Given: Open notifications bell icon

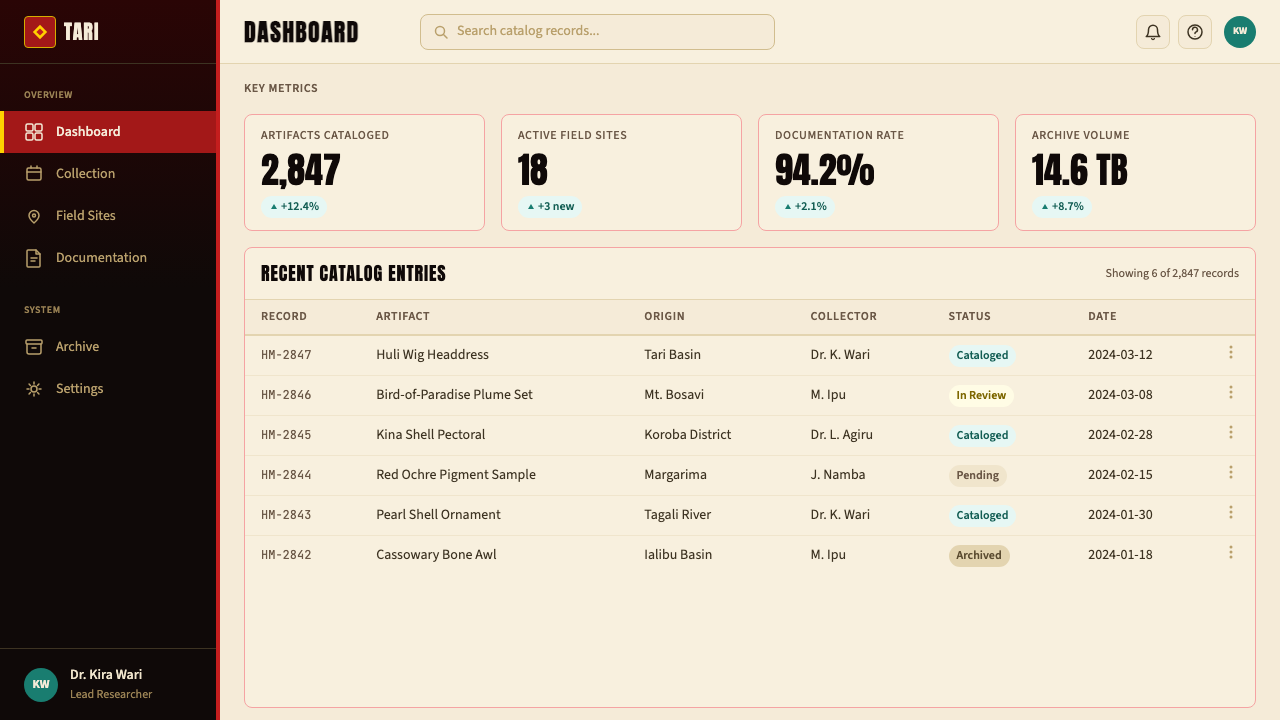Looking at the screenshot, I should pyautogui.click(x=1153, y=32).
